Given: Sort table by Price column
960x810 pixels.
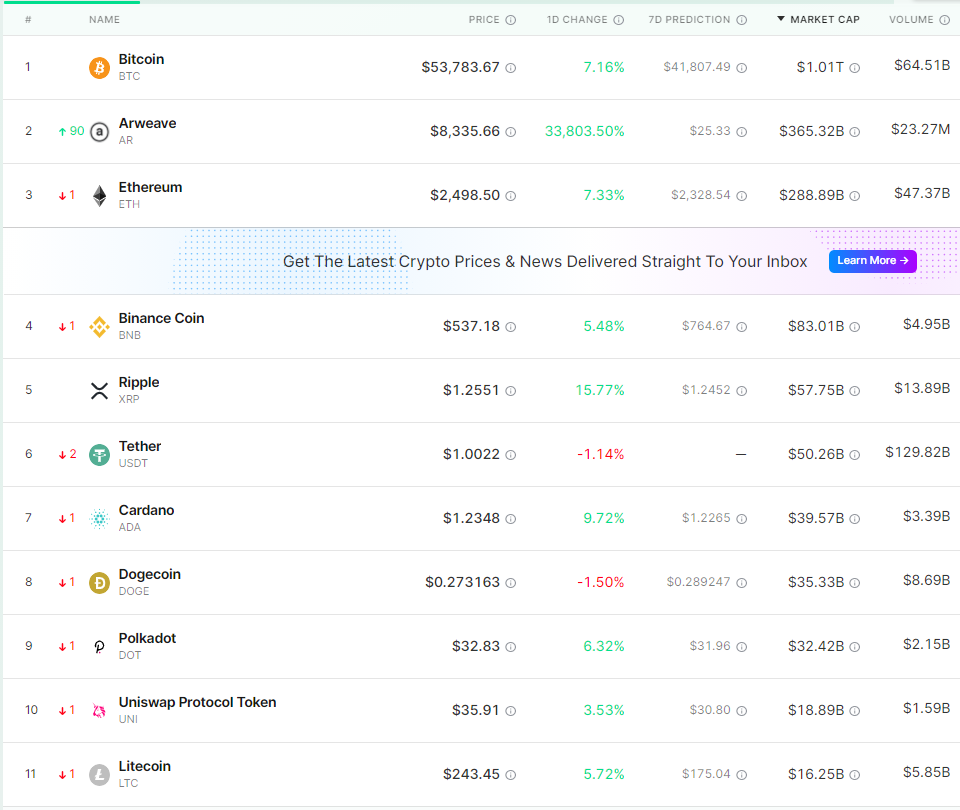Looking at the screenshot, I should tap(484, 20).
